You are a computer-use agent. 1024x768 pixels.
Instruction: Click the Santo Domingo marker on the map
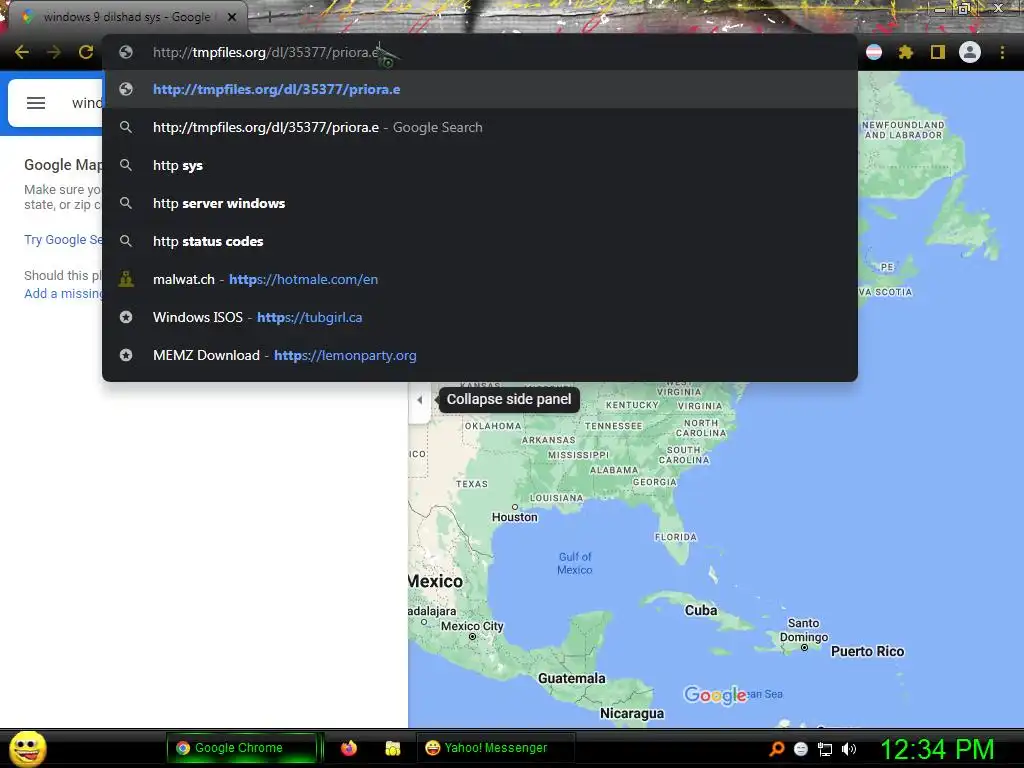[x=805, y=648]
